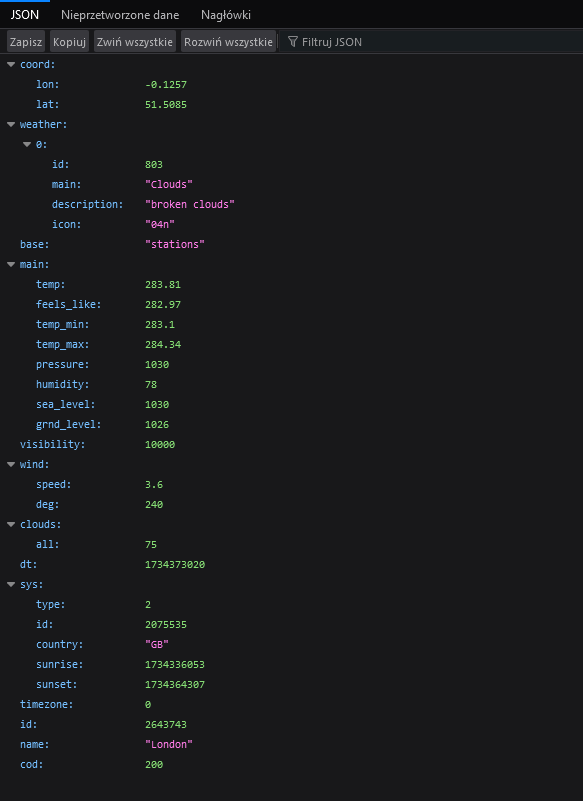Collapse the wind section
Screen dimensions: 583x801
click(x=11, y=464)
